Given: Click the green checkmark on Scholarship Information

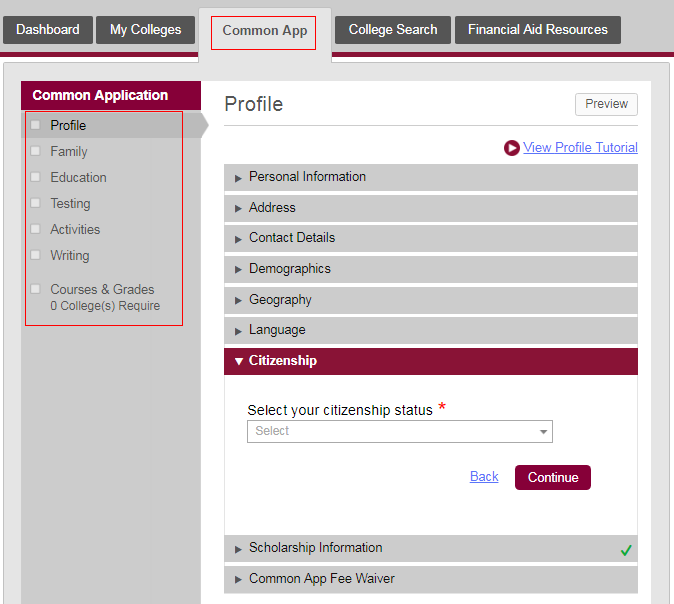Looking at the screenshot, I should [x=626, y=550].
